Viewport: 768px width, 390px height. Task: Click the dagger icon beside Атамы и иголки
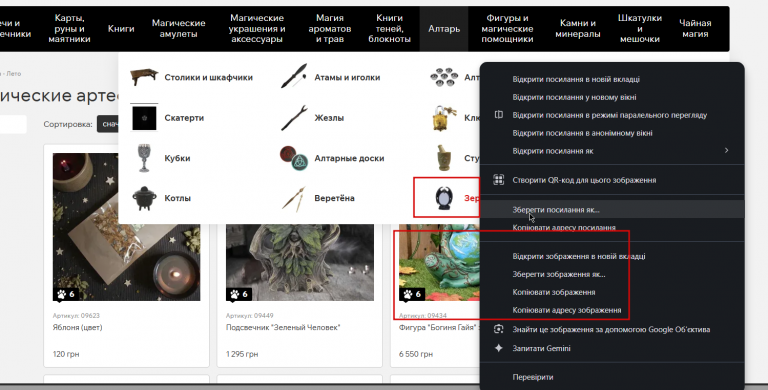tap(294, 76)
